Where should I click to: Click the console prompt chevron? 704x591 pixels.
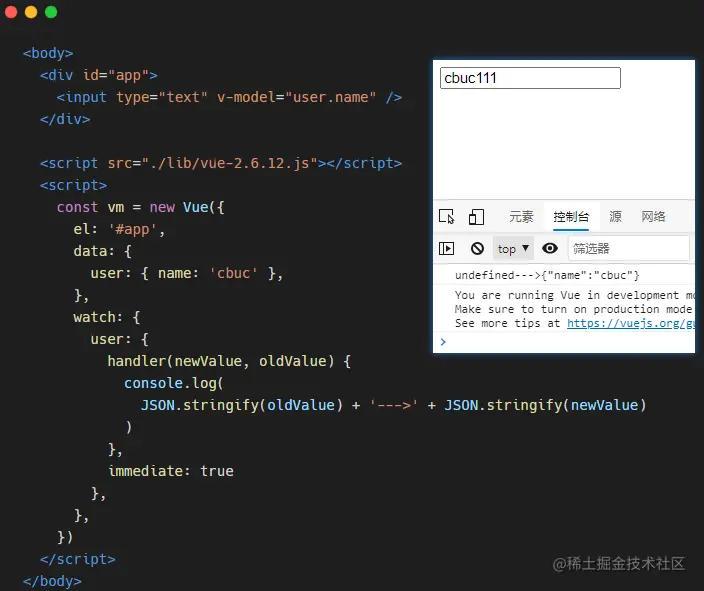443,342
